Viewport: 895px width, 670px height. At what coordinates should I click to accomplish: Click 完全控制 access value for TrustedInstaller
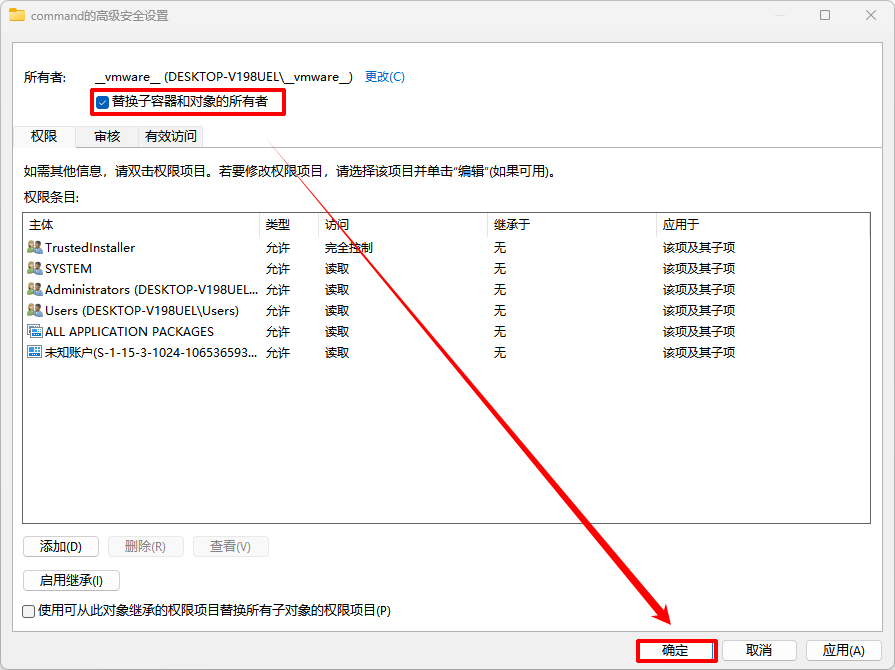349,248
